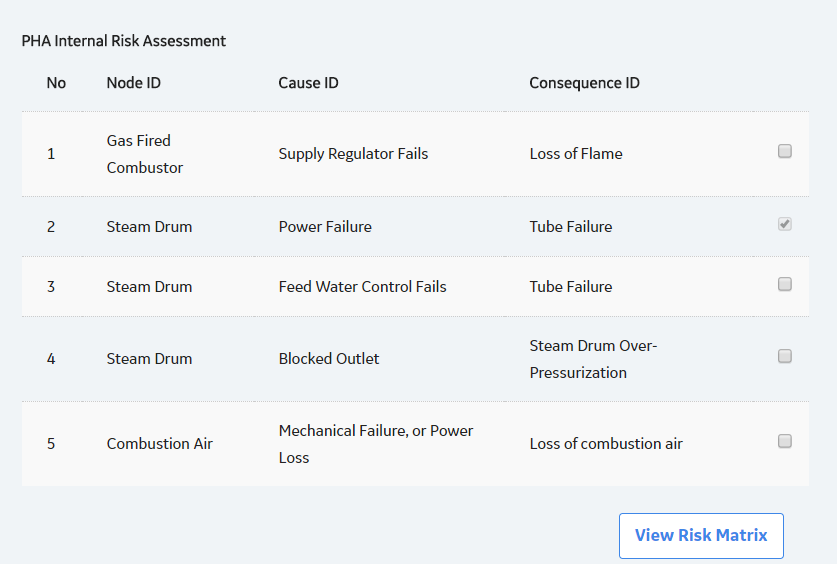Enable checkbox for Loss of combustion air
This screenshot has width=837, height=564.
tap(785, 441)
